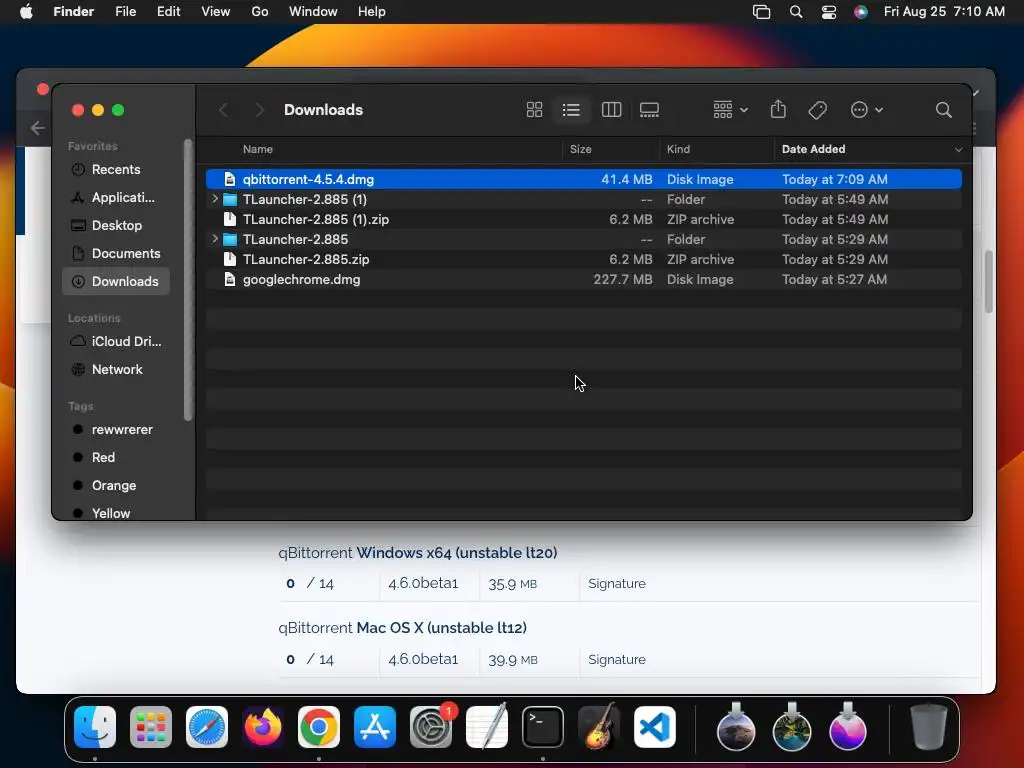
Task: Open Finder from the Dock
Action: 95,727
